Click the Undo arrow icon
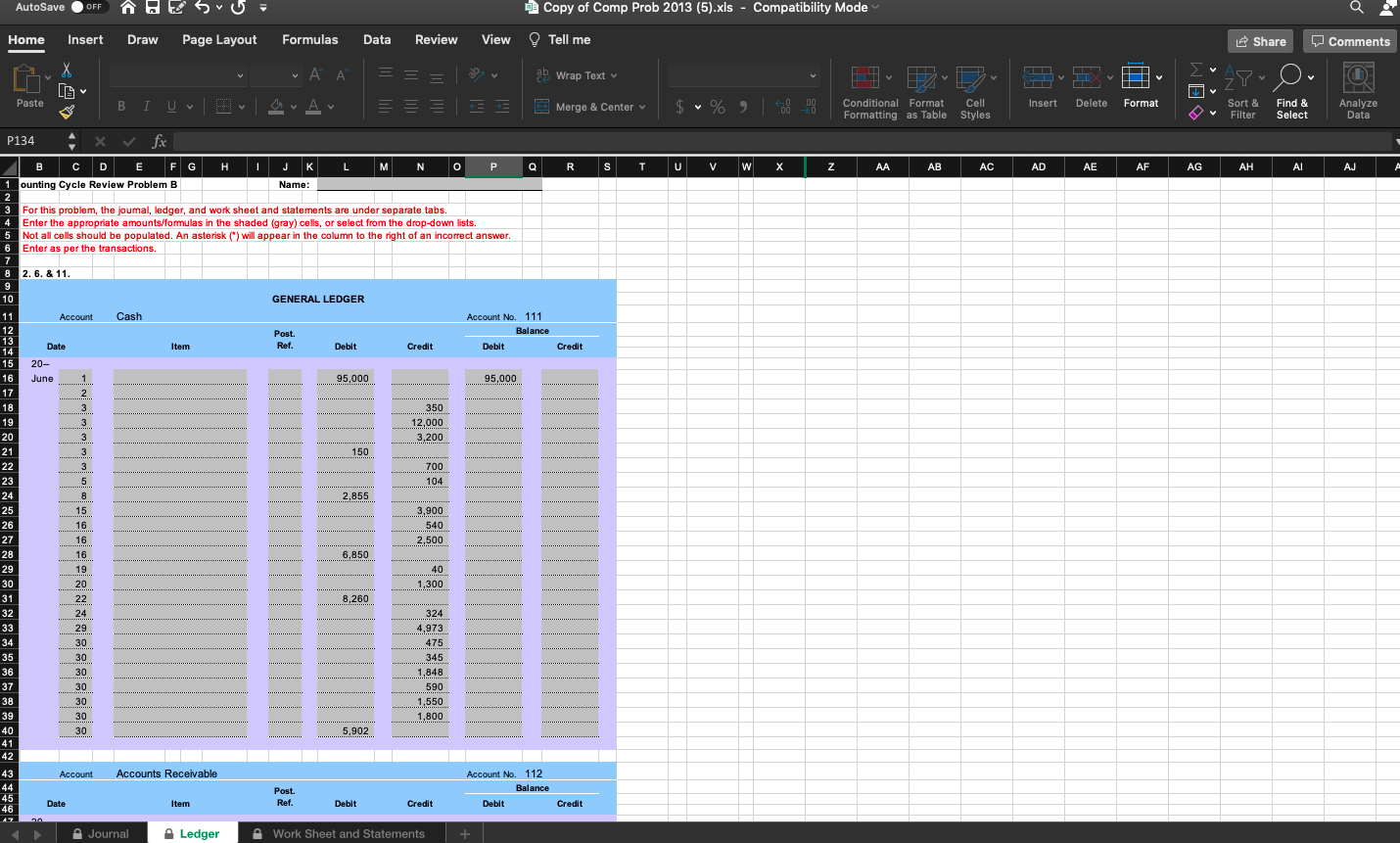Viewport: 1400px width, 843px height. click(202, 7)
